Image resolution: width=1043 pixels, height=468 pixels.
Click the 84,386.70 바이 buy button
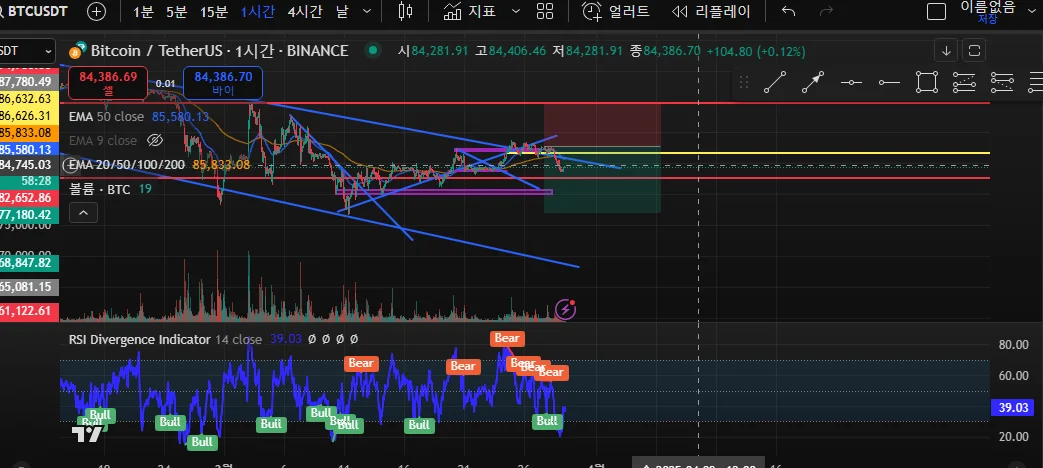point(223,83)
